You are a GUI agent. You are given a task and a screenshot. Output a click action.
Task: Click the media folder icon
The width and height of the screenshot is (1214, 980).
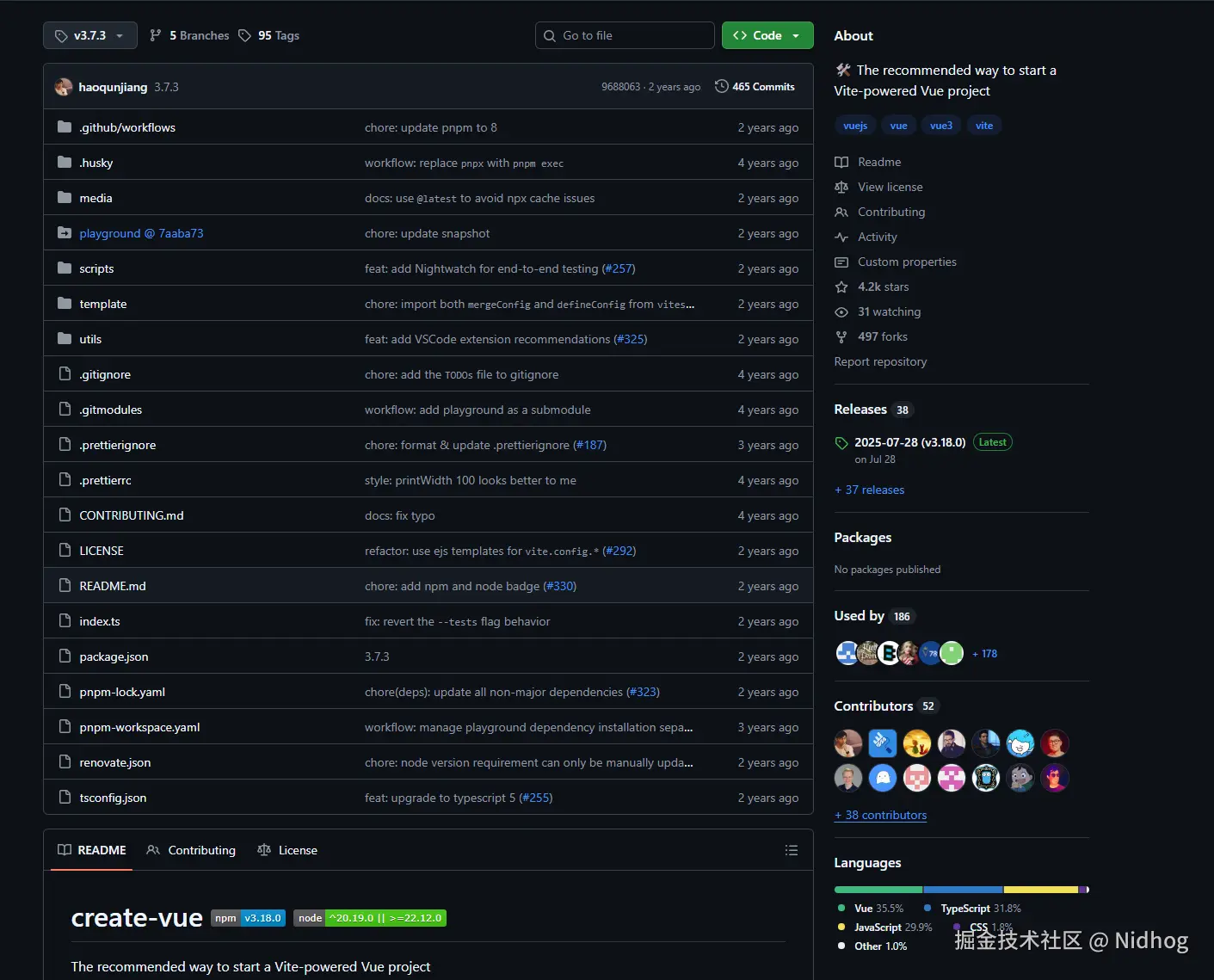click(65, 198)
